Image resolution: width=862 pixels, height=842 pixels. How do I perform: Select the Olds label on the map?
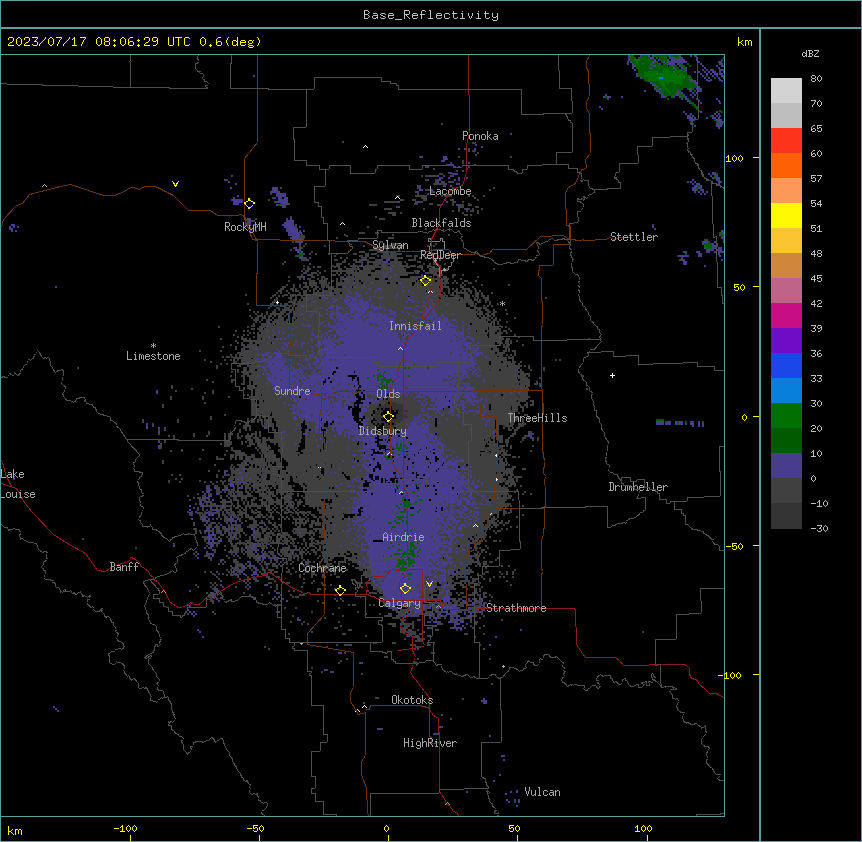click(x=388, y=394)
